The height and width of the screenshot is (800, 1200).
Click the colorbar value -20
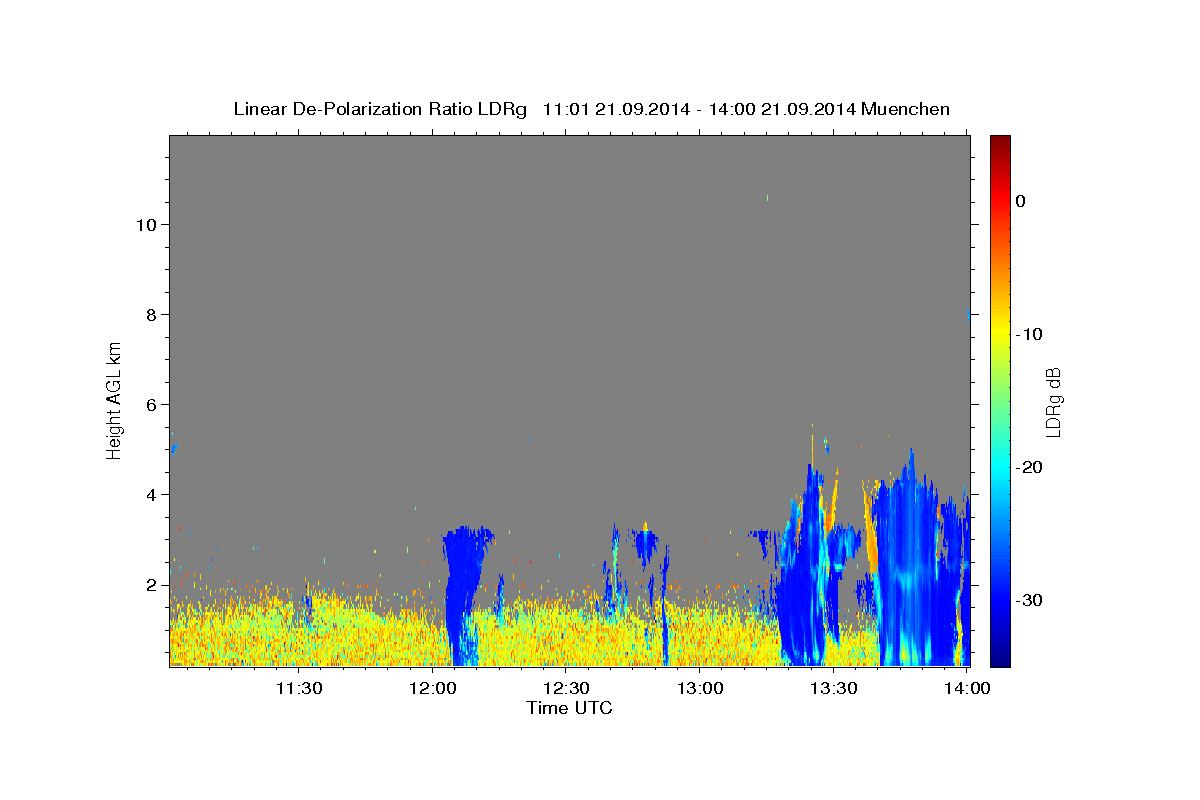point(1028,467)
